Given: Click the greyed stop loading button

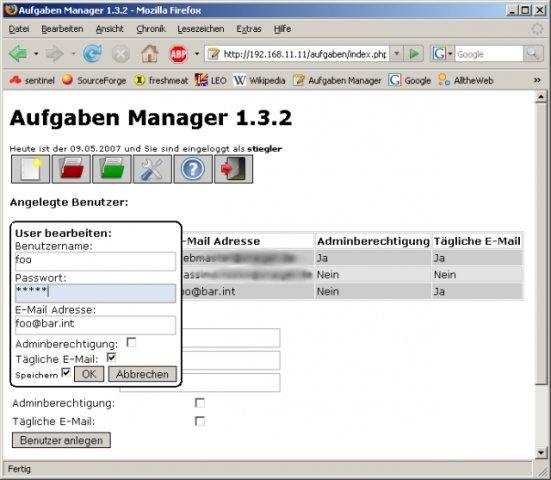Looking at the screenshot, I should (121, 54).
